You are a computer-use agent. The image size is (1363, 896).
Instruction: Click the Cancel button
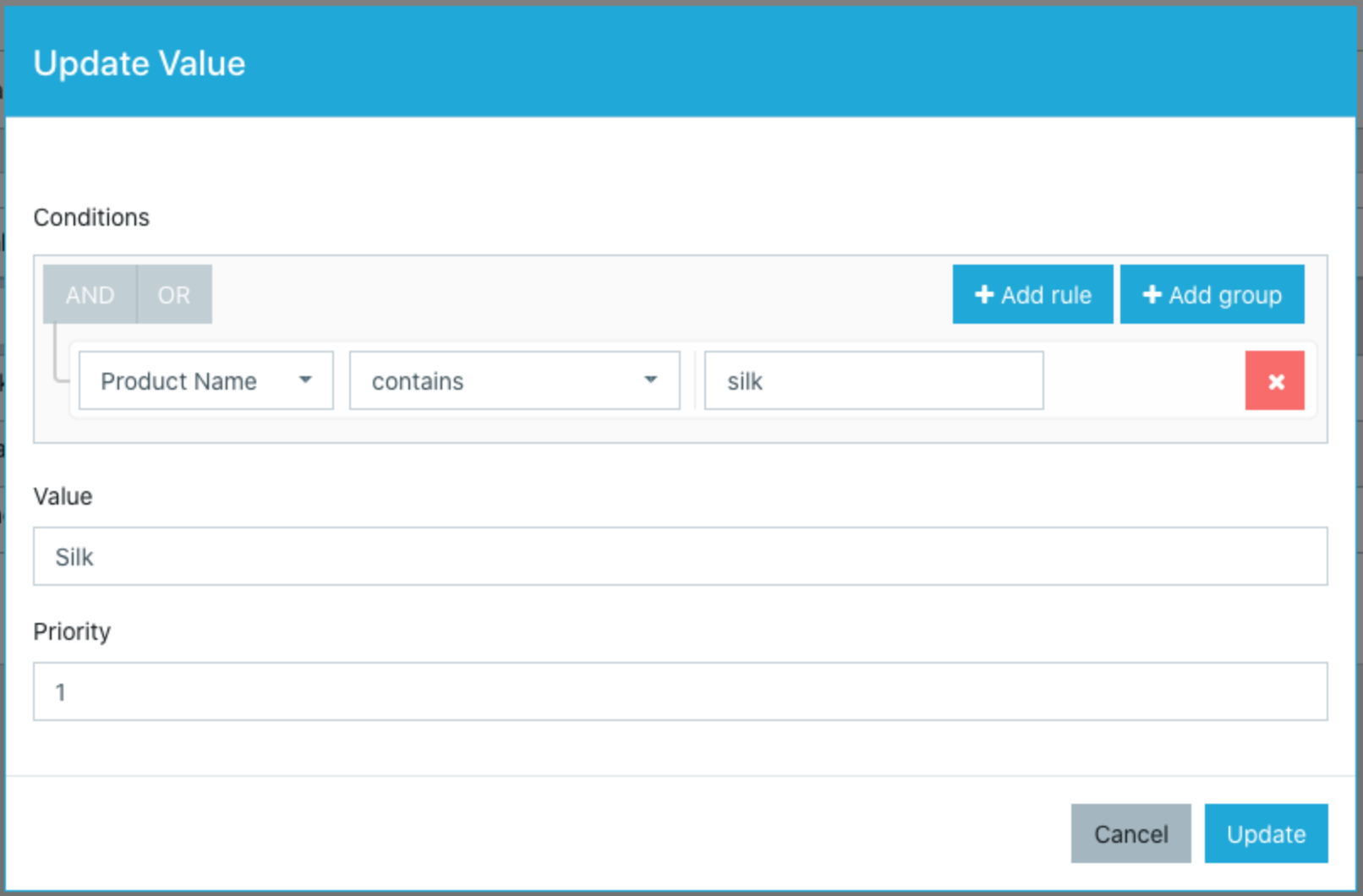coord(1130,834)
